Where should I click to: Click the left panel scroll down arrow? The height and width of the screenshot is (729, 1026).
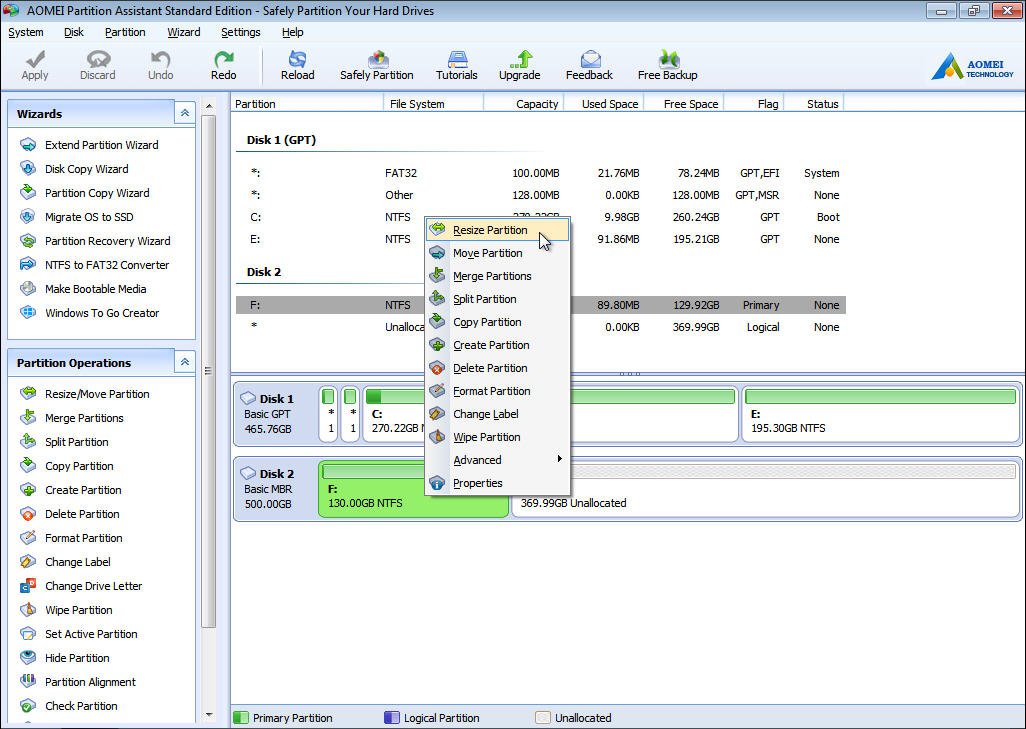point(209,714)
